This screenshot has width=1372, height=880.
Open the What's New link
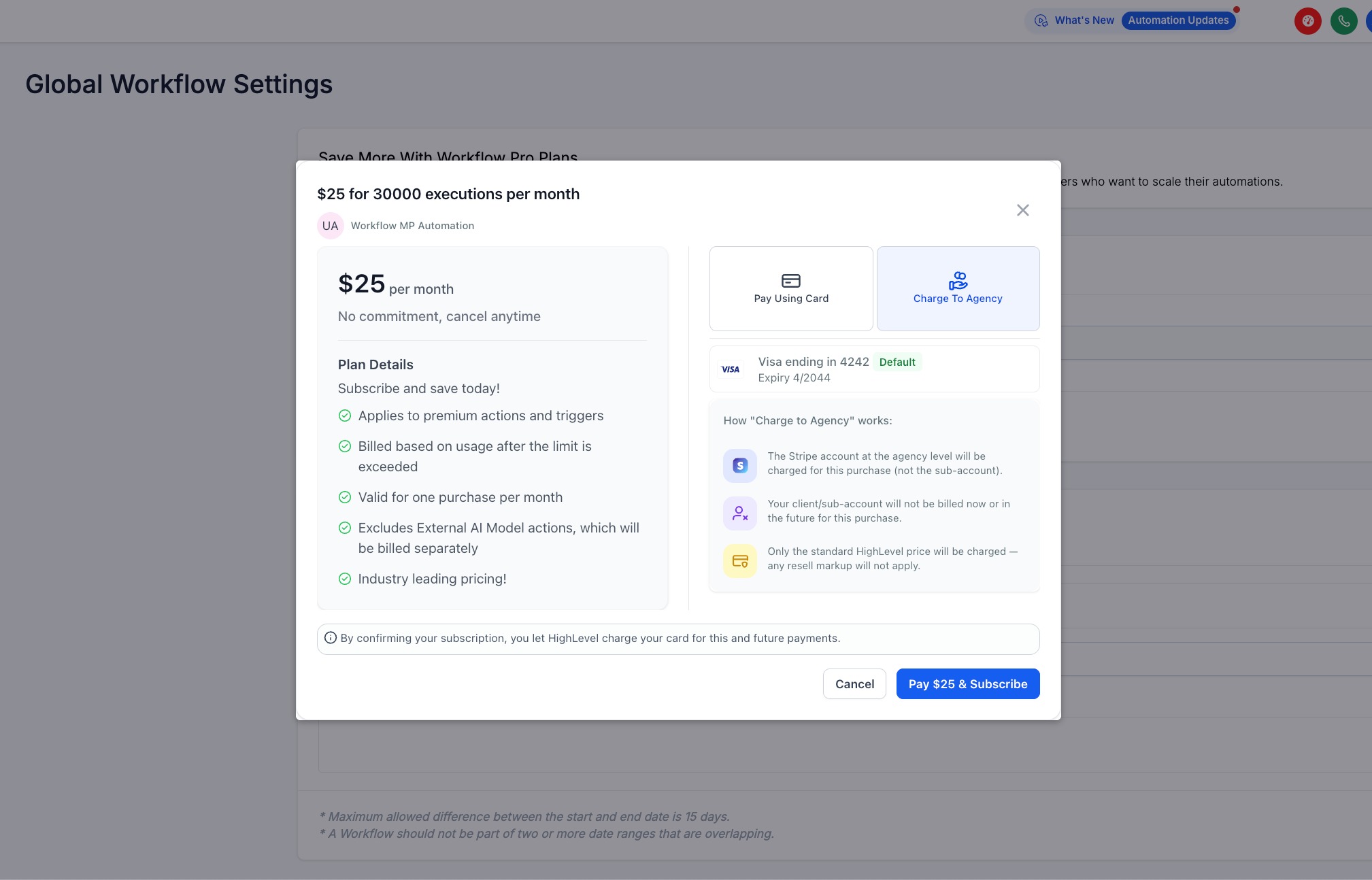coord(1084,20)
